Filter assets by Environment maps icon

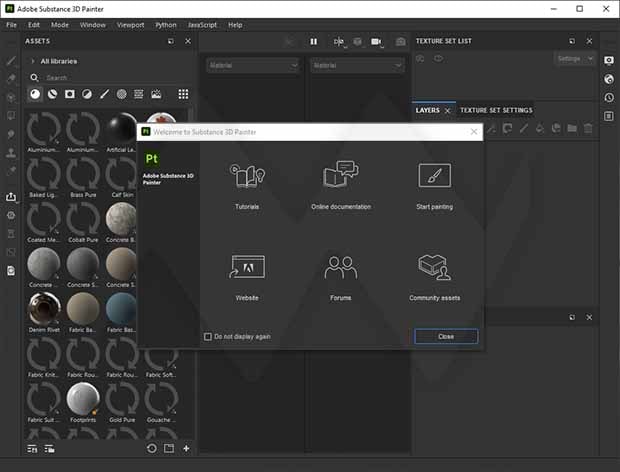pyautogui.click(x=156, y=94)
